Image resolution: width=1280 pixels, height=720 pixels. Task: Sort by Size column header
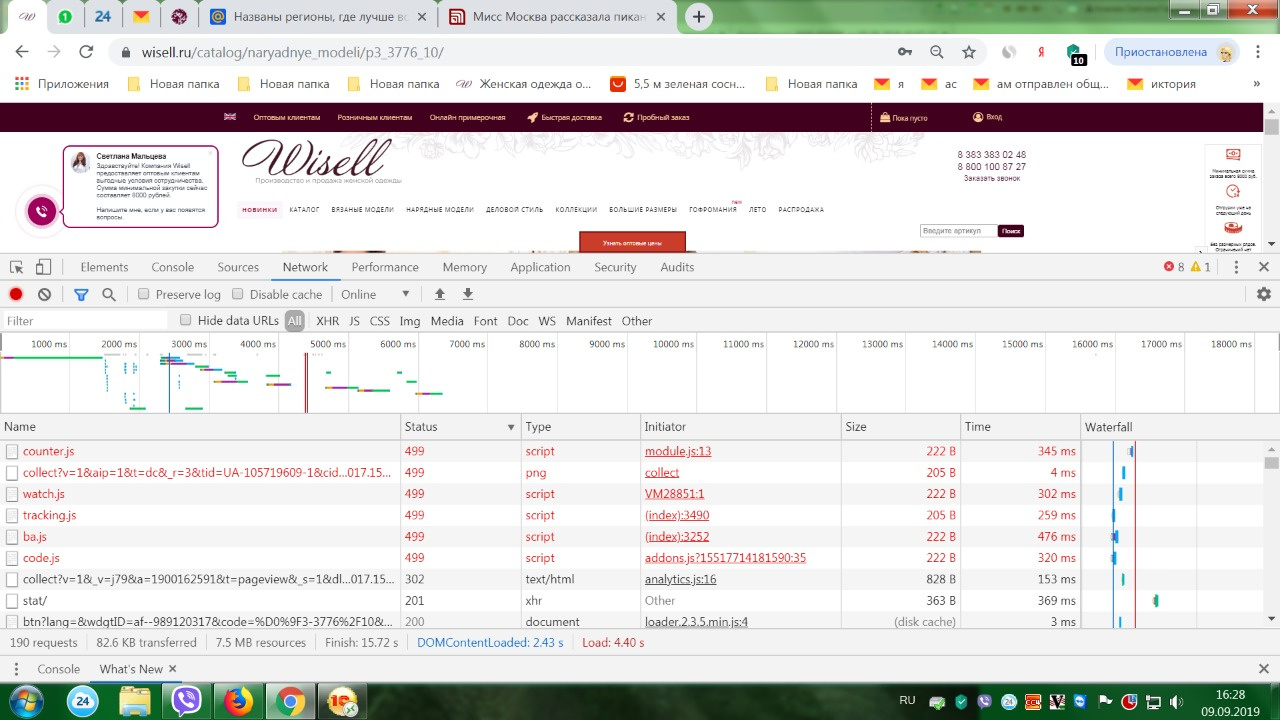click(900, 427)
